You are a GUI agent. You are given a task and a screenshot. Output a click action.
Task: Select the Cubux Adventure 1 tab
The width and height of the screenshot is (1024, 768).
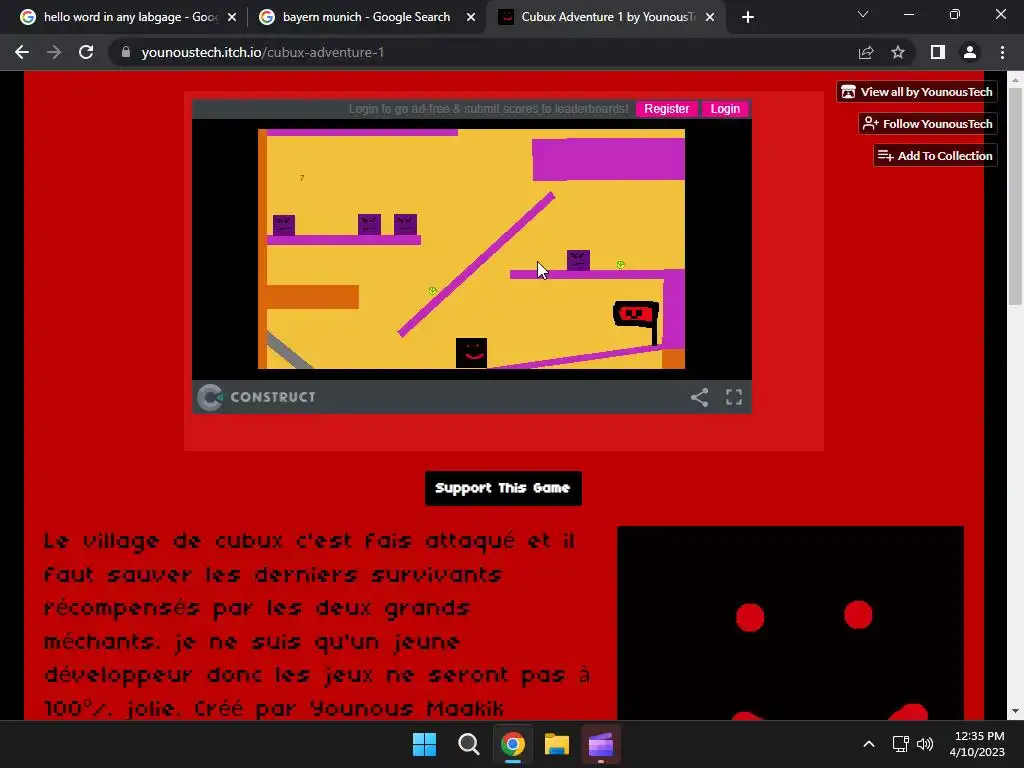click(607, 17)
